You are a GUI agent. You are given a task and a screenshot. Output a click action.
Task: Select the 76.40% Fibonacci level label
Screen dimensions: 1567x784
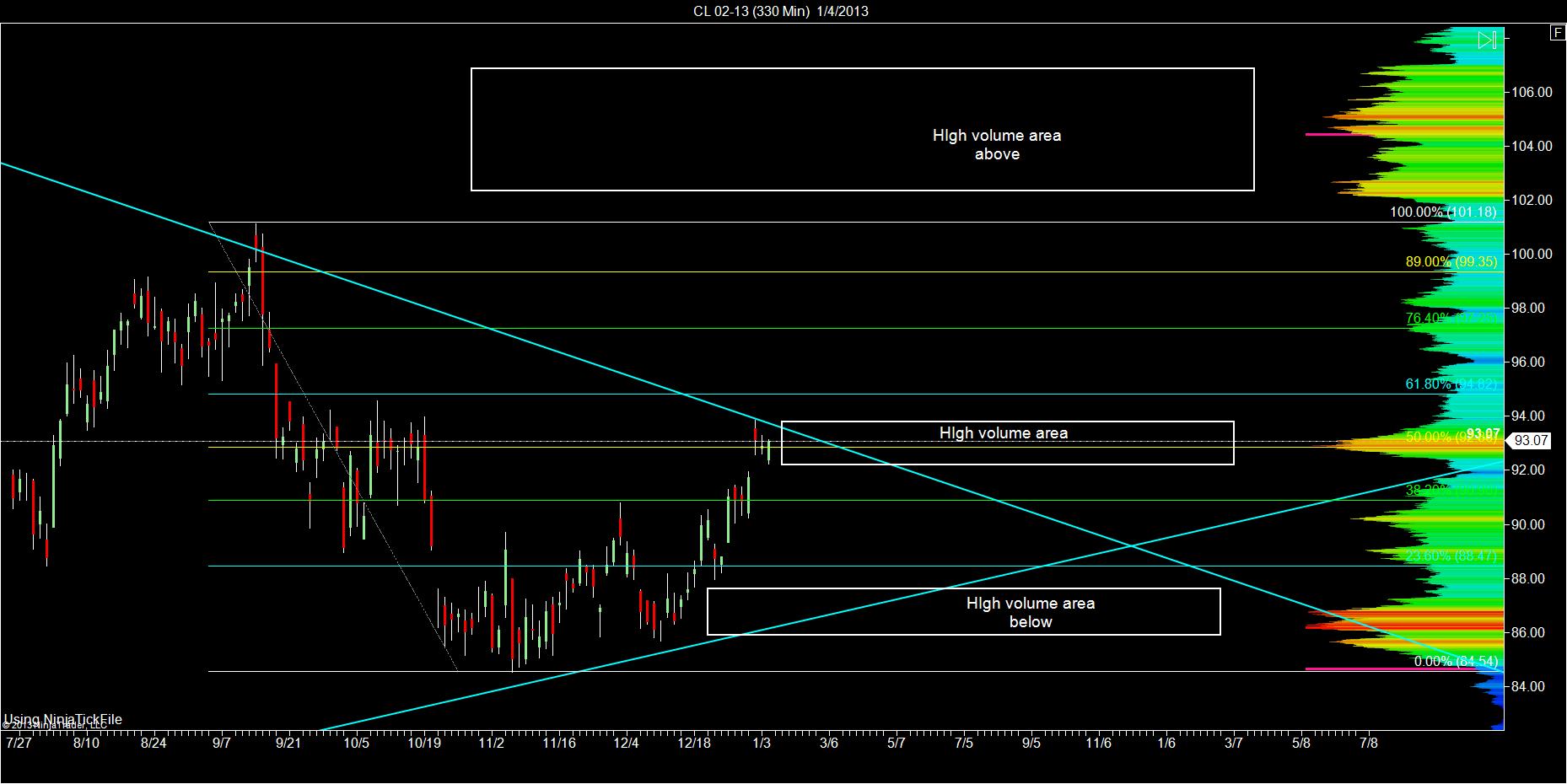tap(1451, 318)
